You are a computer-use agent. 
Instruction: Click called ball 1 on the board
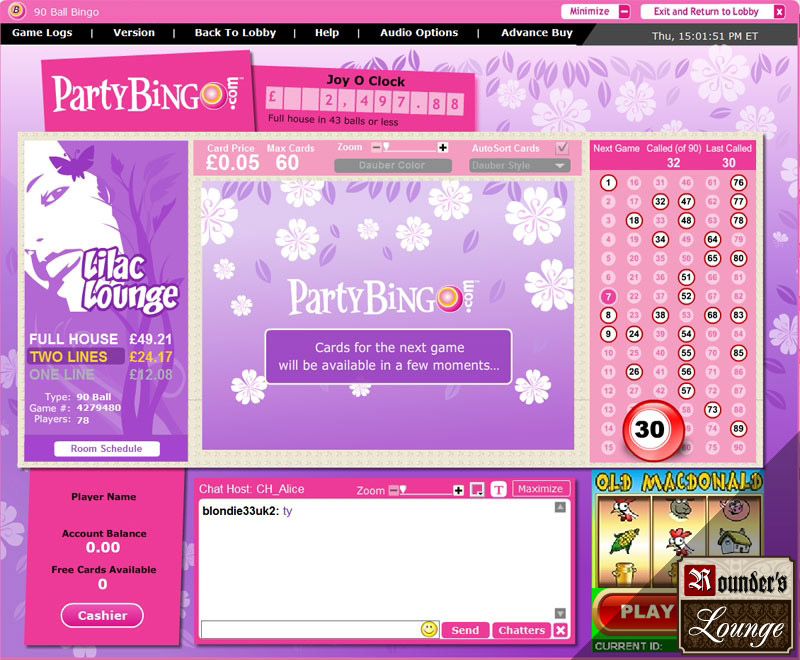pyautogui.click(x=608, y=183)
